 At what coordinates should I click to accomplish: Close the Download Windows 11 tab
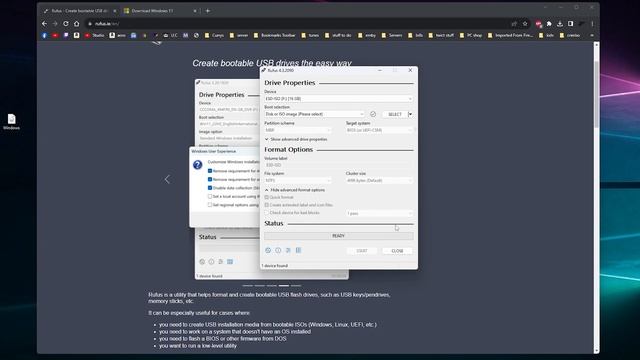[195, 11]
